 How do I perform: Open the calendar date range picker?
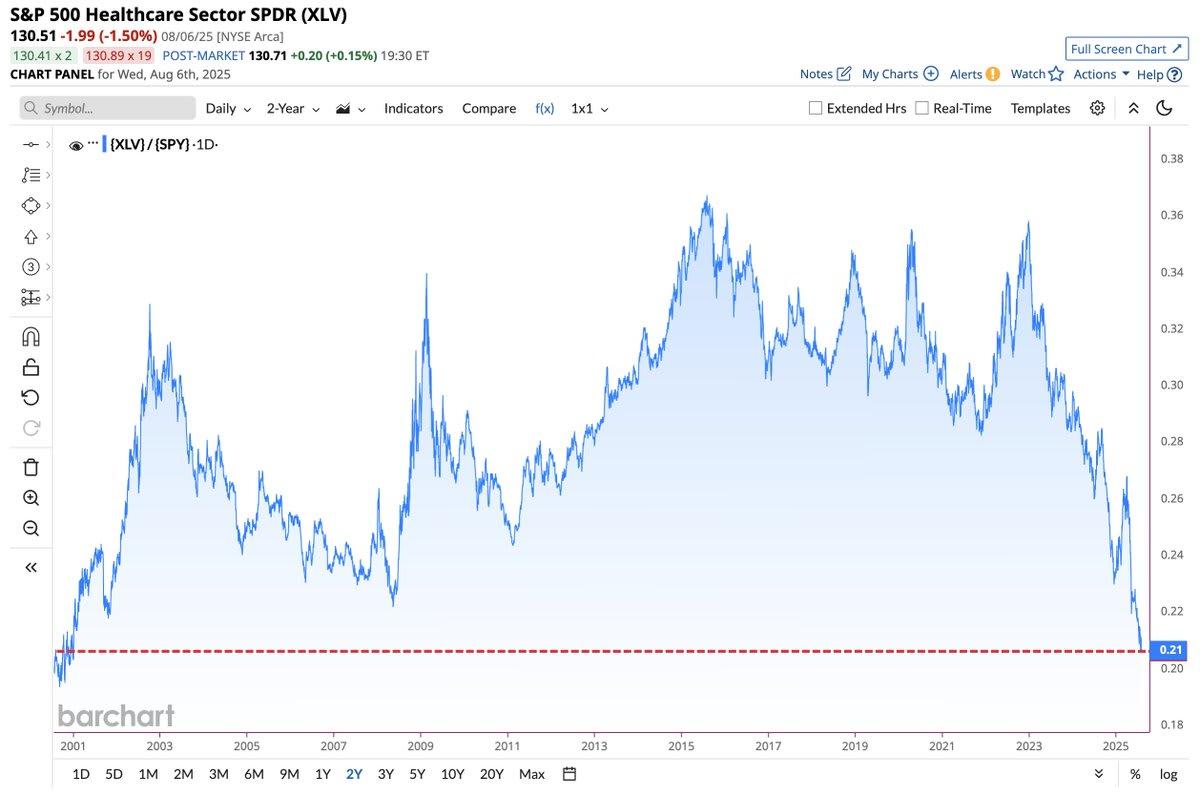click(569, 774)
